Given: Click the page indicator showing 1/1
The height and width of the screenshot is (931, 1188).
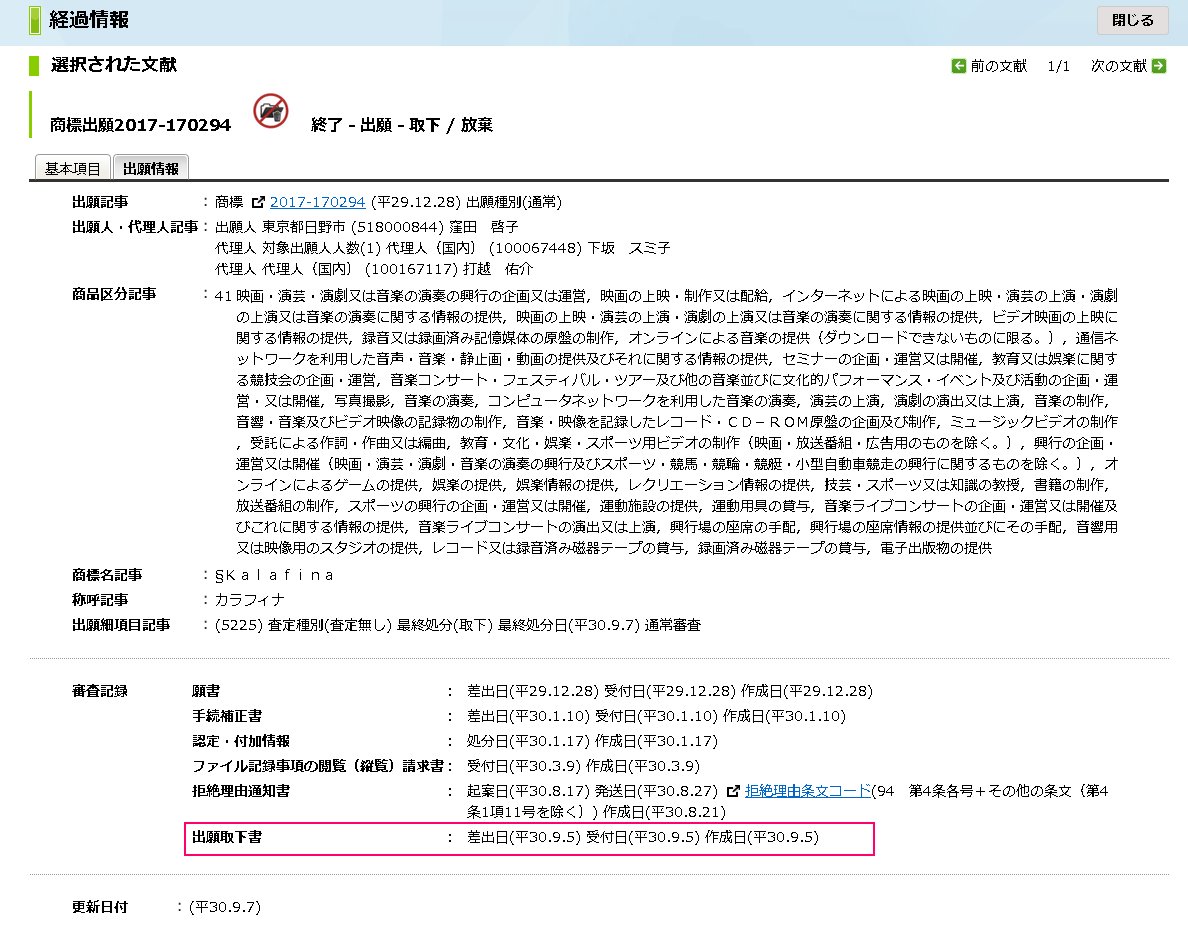Looking at the screenshot, I should click(1057, 64).
